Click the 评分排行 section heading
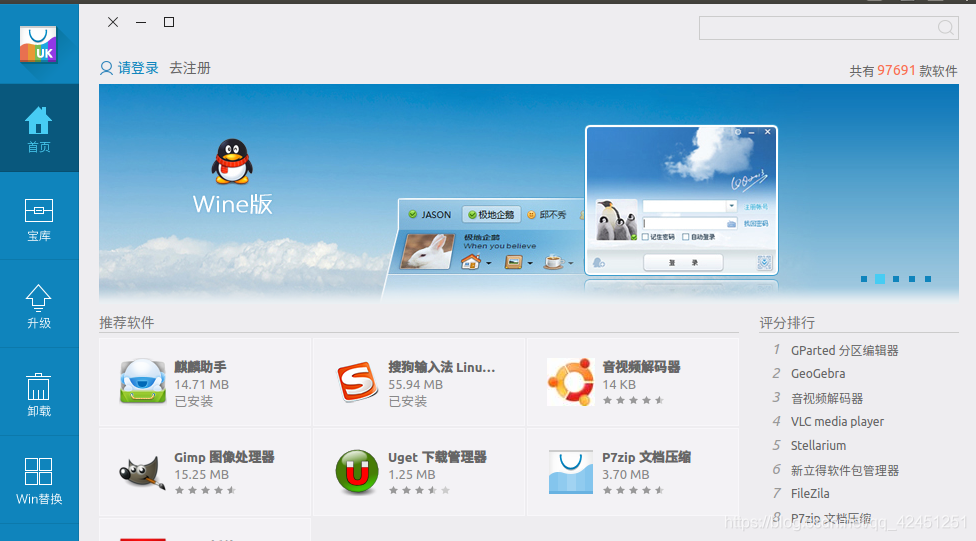This screenshot has width=976, height=541. 787,322
